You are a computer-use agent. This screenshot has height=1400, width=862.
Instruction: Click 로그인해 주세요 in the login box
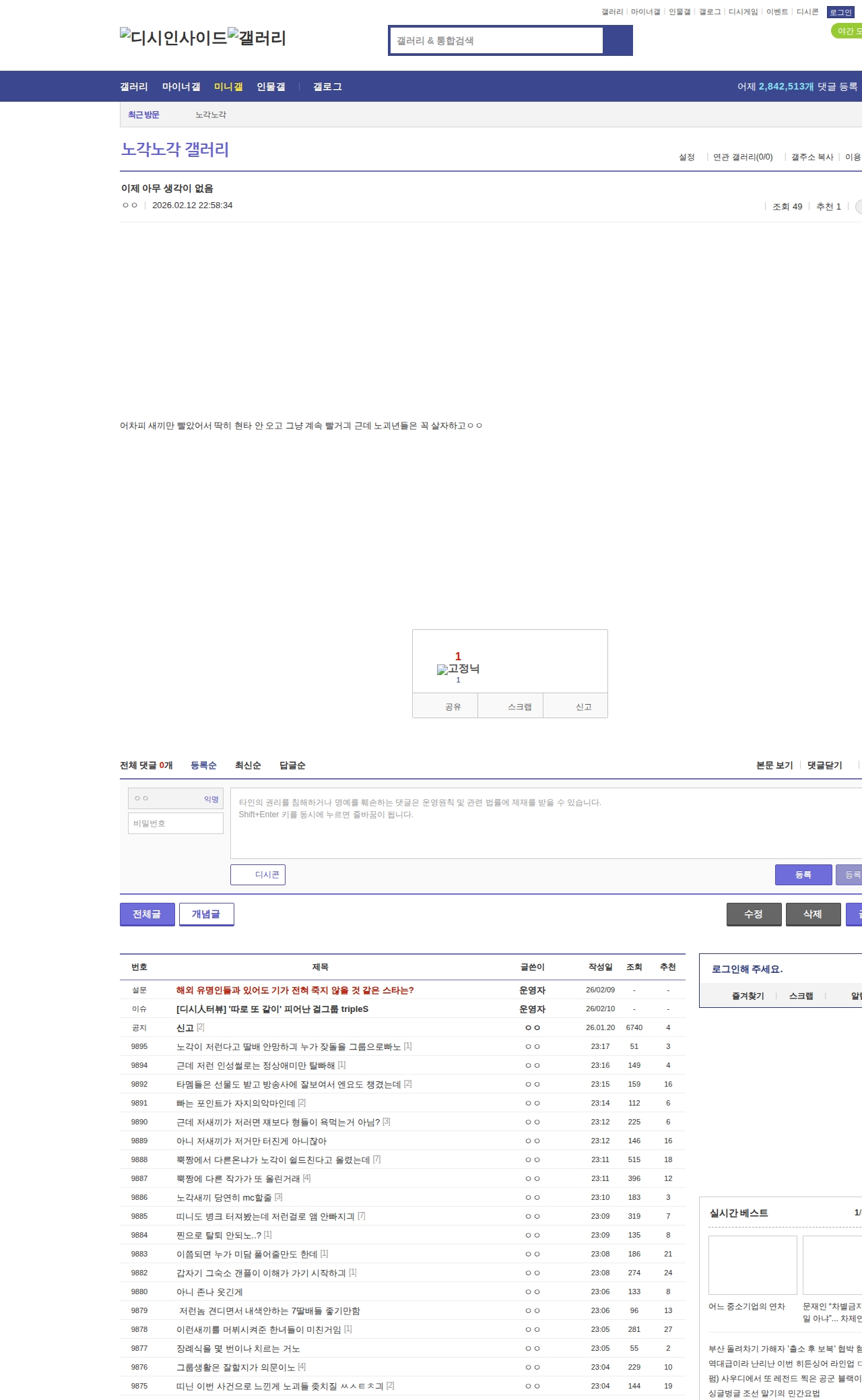coord(747,969)
